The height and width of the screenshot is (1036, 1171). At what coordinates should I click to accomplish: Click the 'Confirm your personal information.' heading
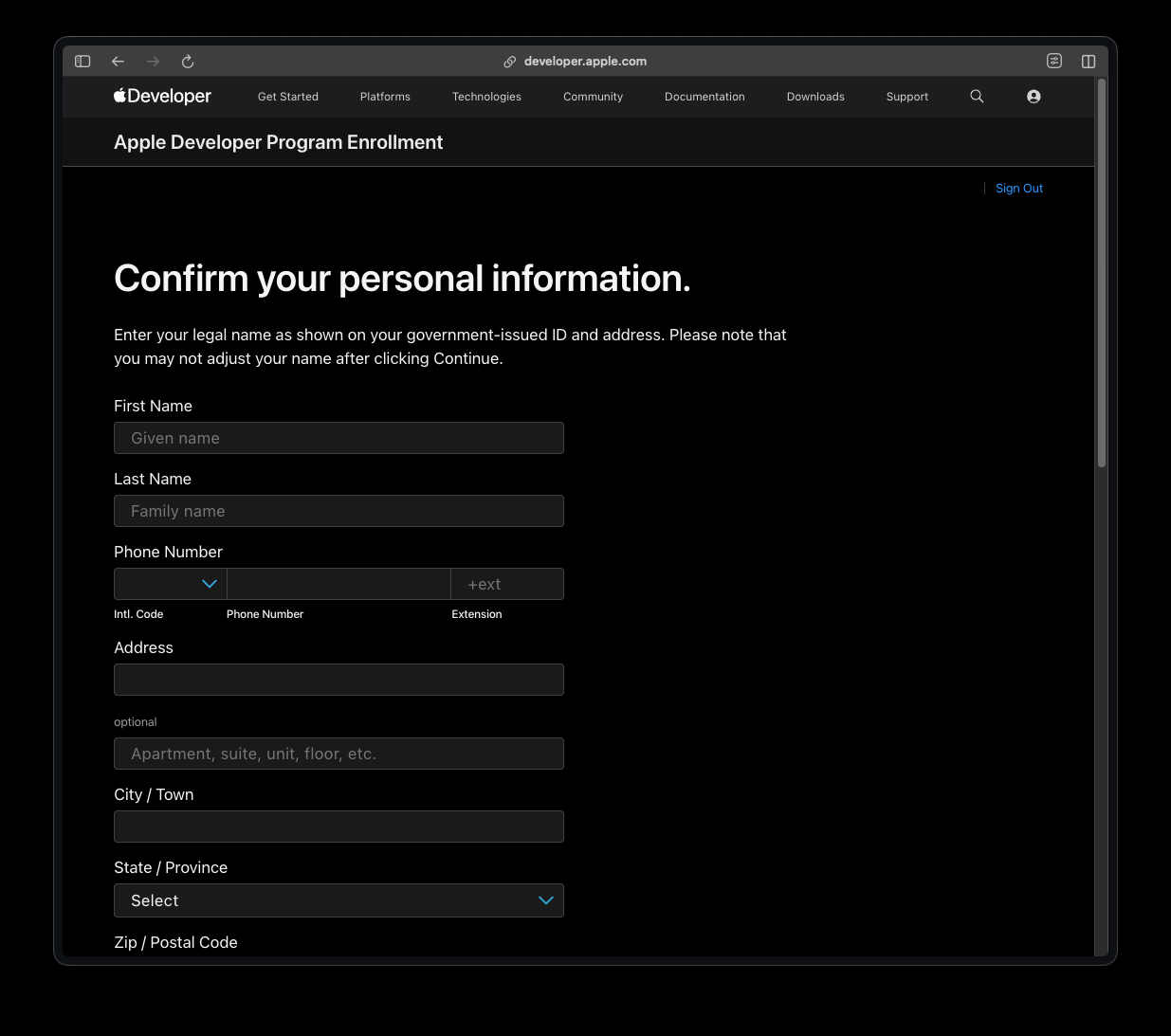pos(402,279)
